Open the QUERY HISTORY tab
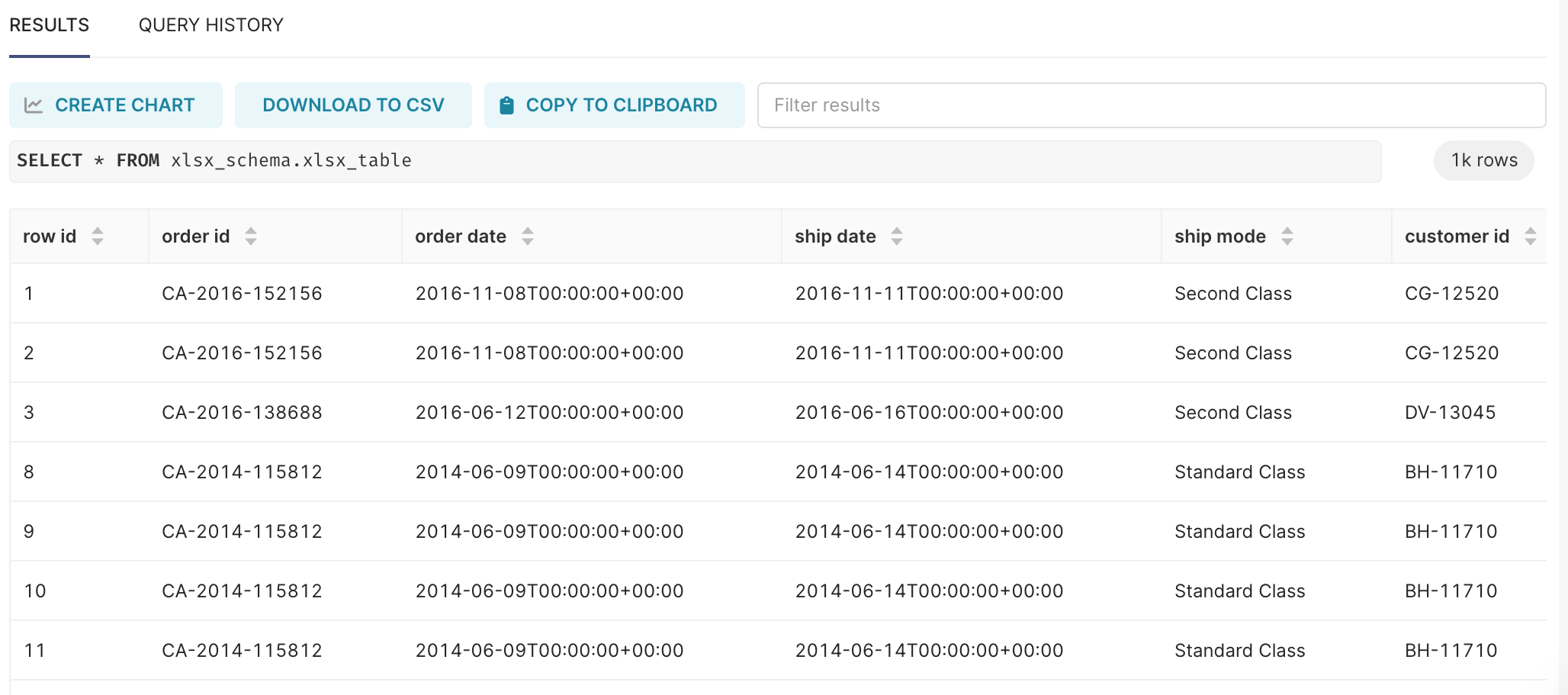Viewport: 1568px width, 695px height. click(x=210, y=25)
